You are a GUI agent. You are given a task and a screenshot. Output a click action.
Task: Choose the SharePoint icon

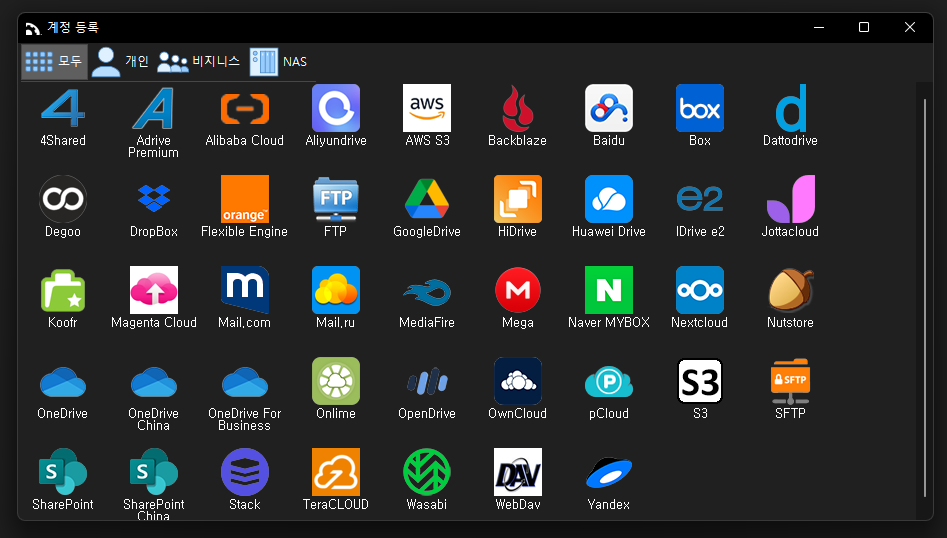[x=63, y=472]
